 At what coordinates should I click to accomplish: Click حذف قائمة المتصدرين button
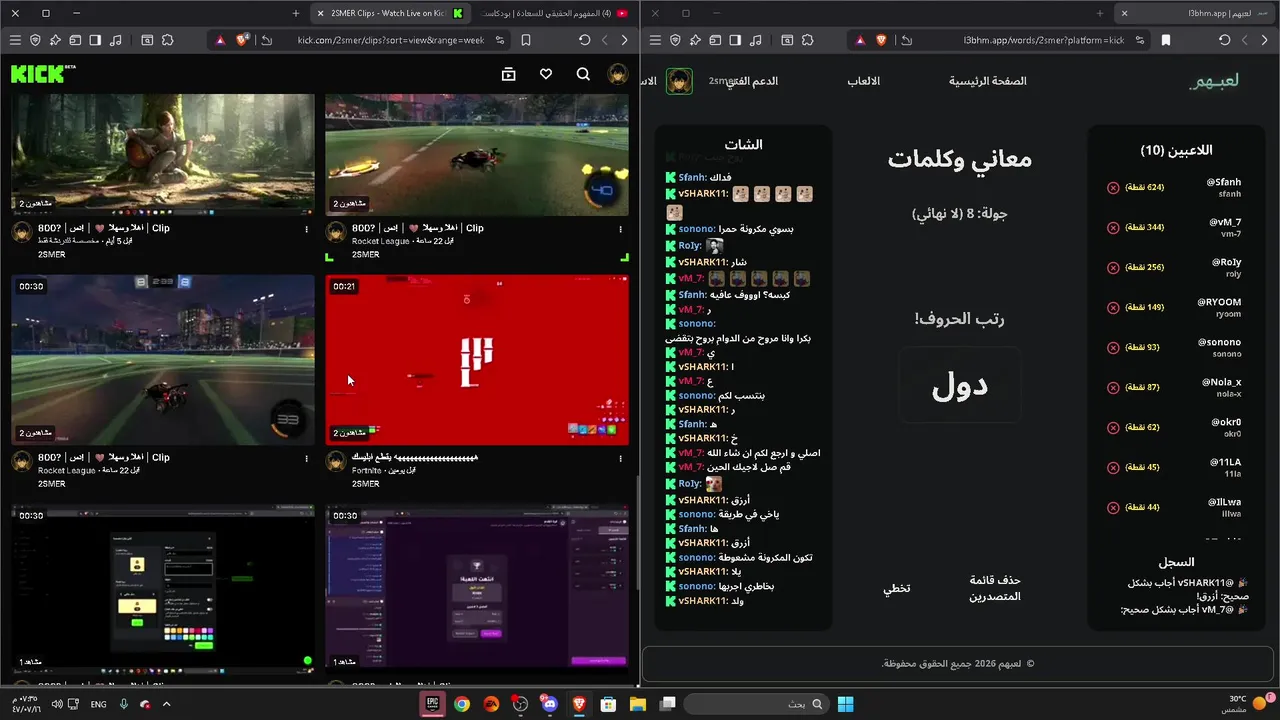click(x=995, y=588)
